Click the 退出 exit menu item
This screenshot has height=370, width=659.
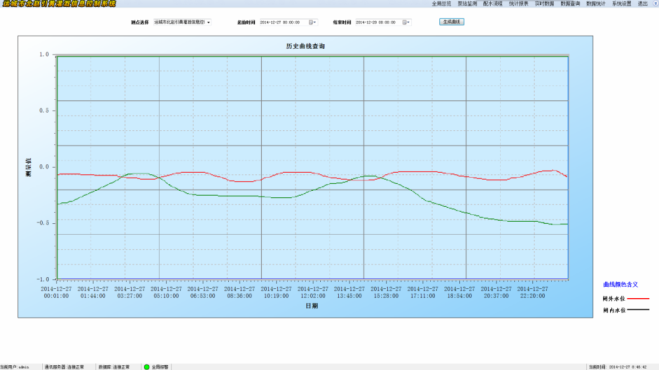pos(643,3)
